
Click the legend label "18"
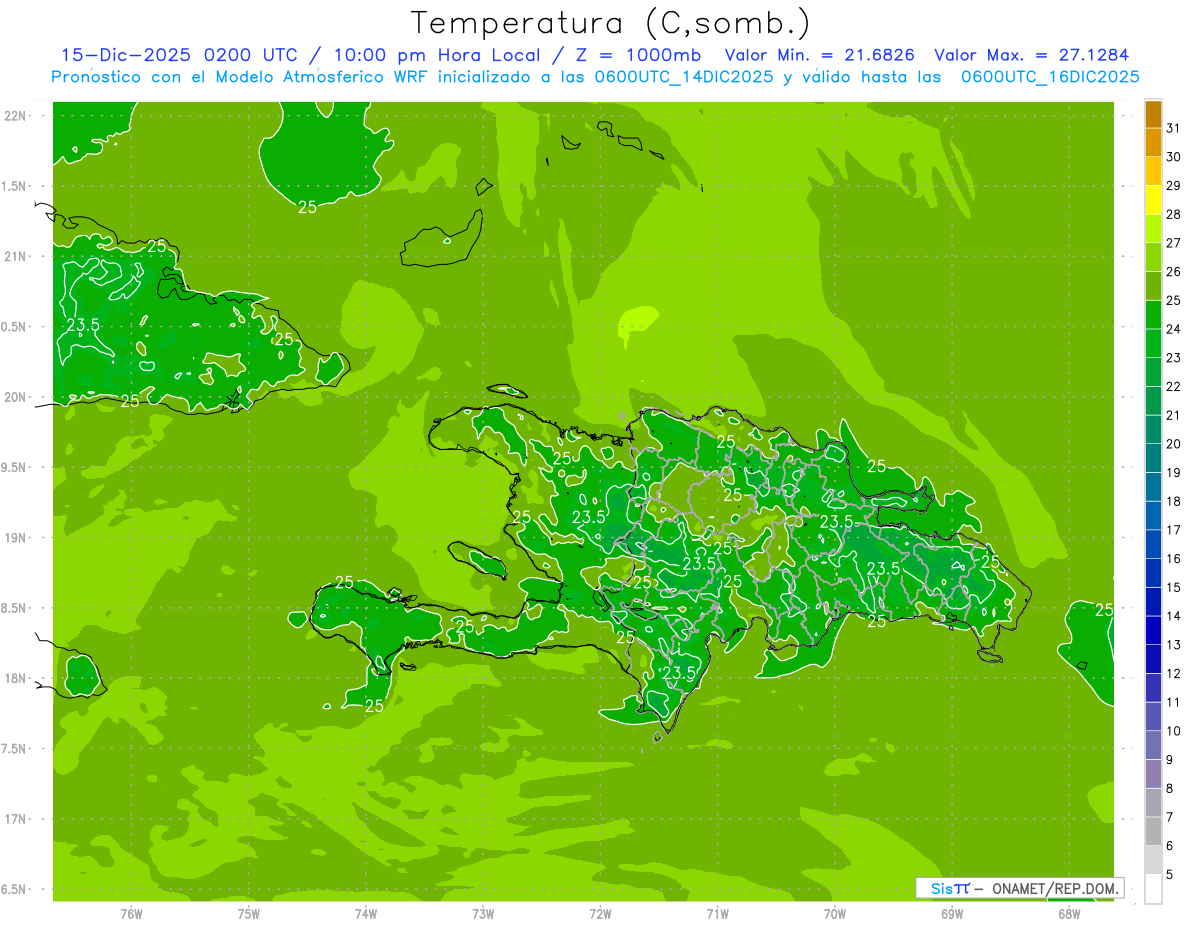tap(1173, 501)
